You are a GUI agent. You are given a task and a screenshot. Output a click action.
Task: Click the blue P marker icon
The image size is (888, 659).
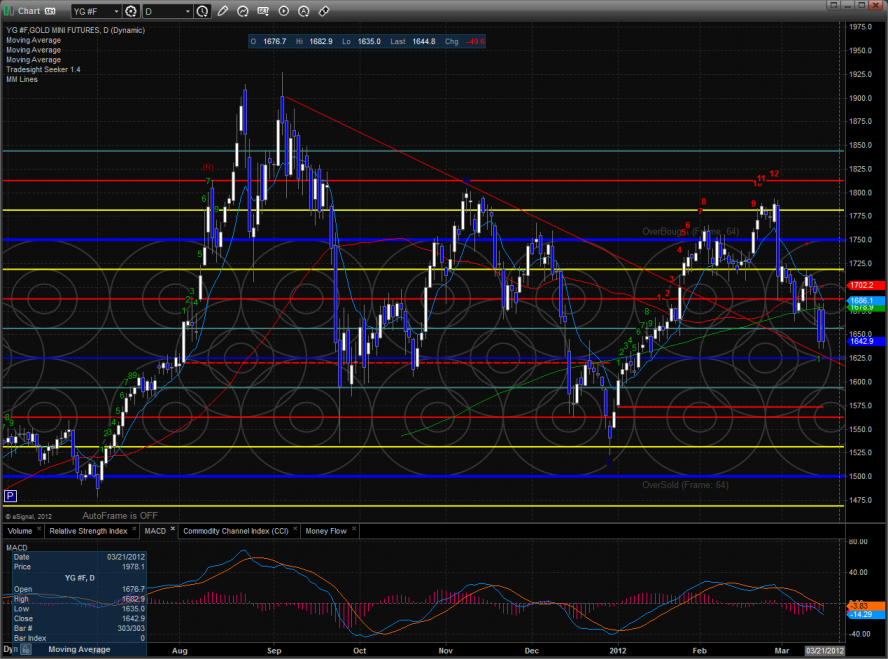pyautogui.click(x=11, y=495)
